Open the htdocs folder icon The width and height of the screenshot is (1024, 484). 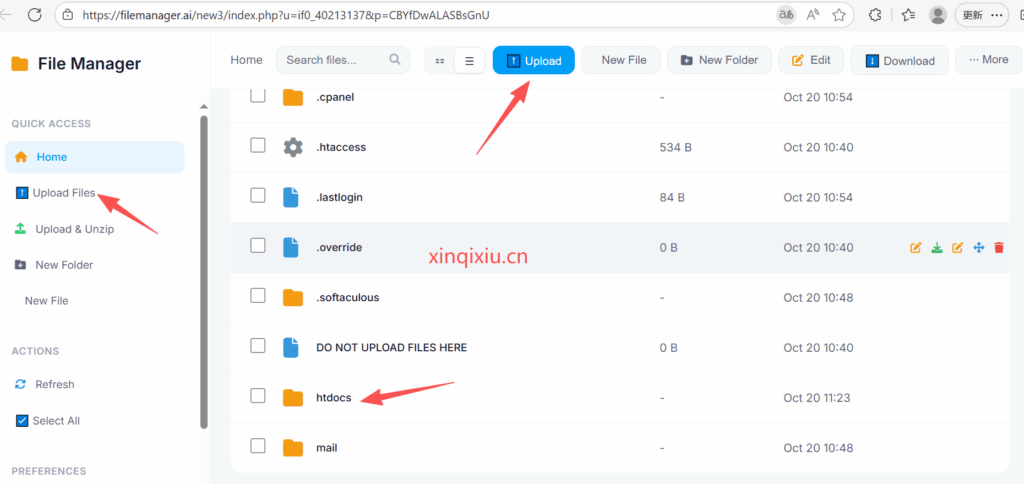pos(292,398)
